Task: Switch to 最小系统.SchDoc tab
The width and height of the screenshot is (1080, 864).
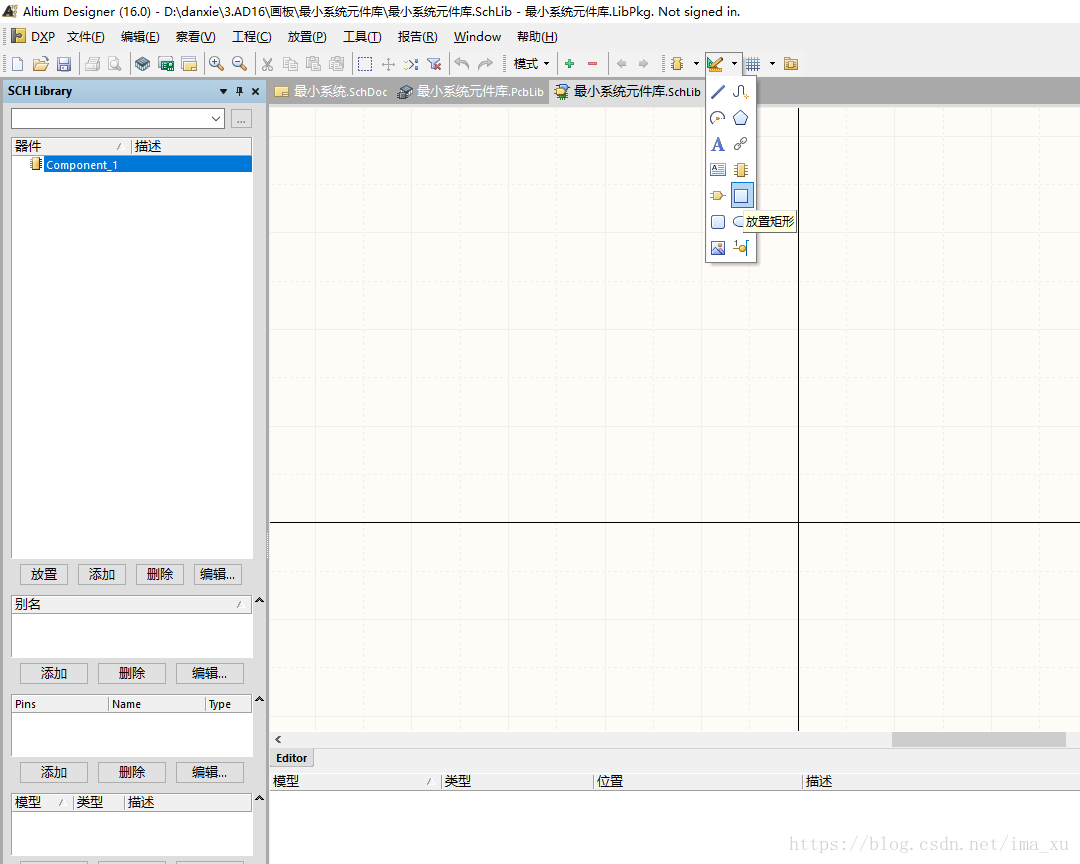Action: click(331, 92)
